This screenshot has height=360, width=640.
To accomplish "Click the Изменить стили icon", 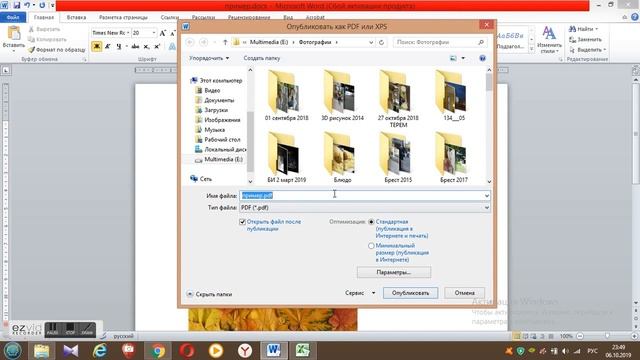I will coord(549,33).
